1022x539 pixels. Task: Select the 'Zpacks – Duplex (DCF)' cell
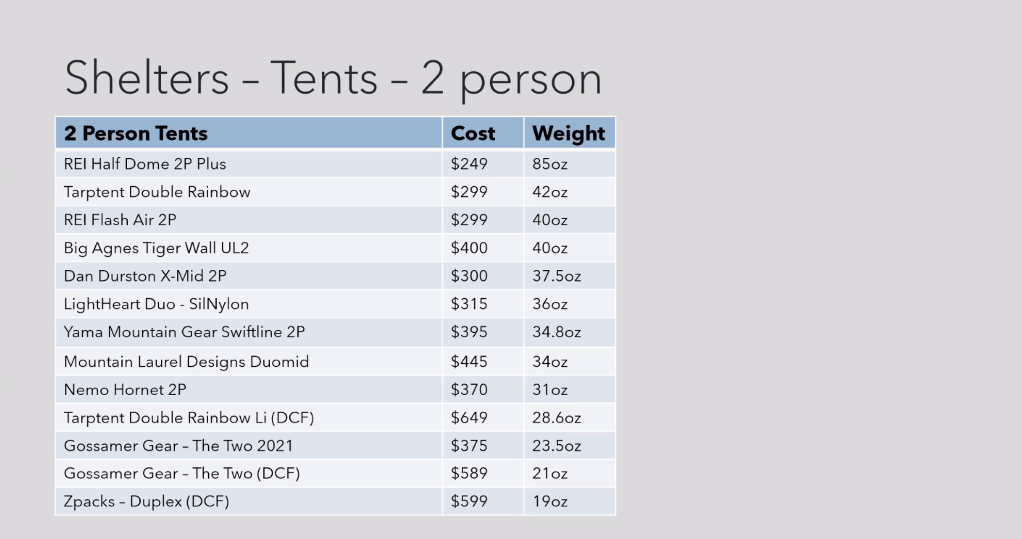(x=146, y=501)
